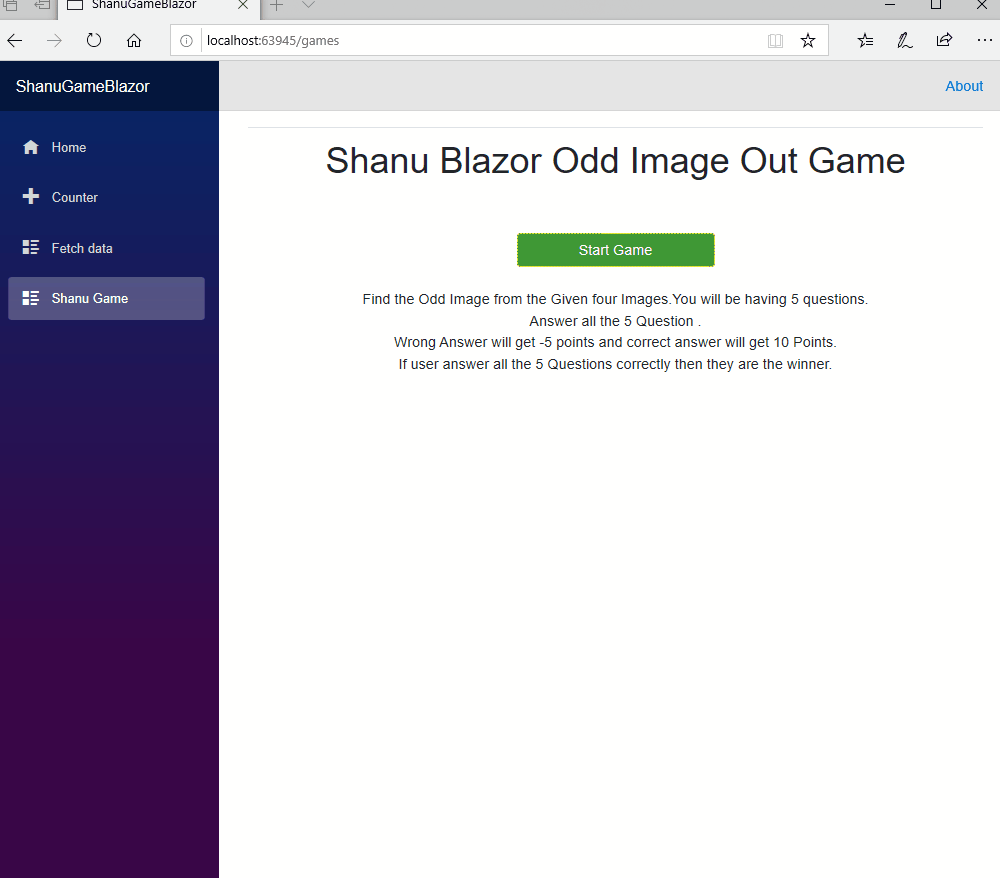Open the About link
Viewport: 1000px width, 878px height.
[x=964, y=86]
